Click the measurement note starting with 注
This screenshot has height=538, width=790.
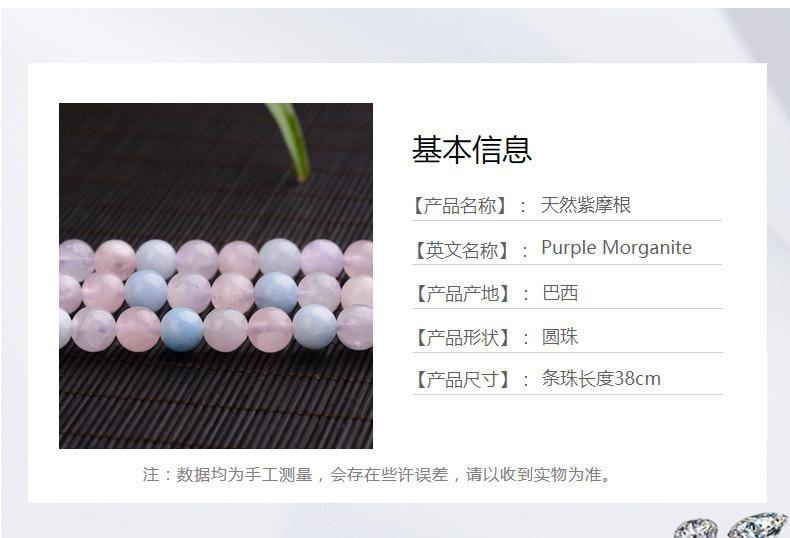pyautogui.click(x=376, y=474)
